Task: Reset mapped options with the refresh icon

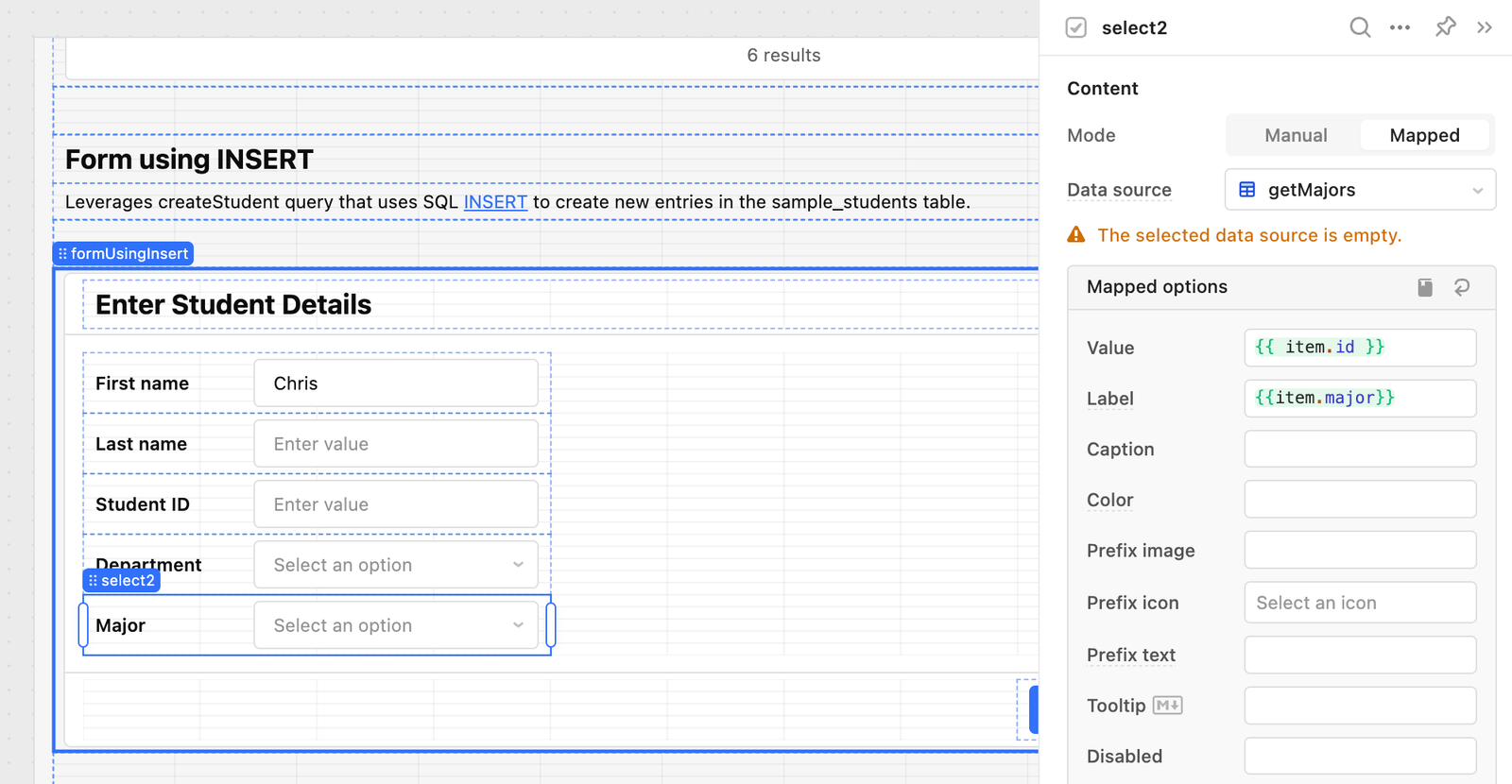Action: [x=1462, y=287]
